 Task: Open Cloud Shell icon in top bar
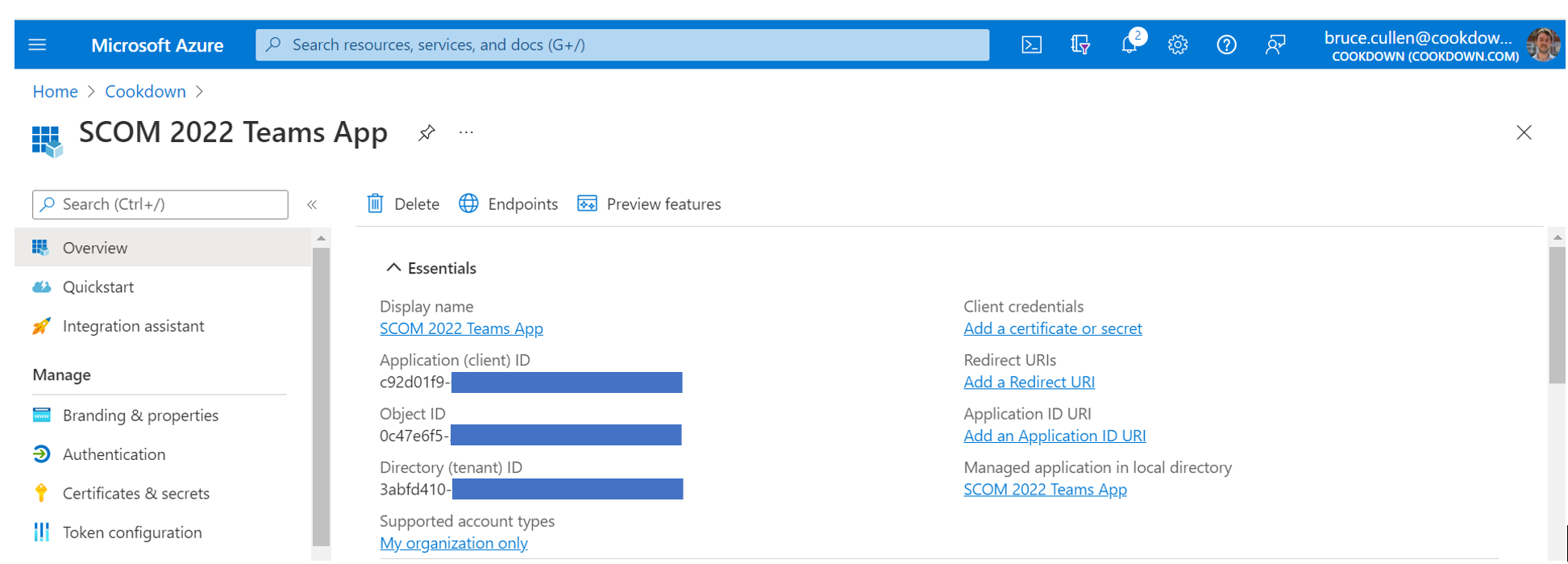point(1031,45)
